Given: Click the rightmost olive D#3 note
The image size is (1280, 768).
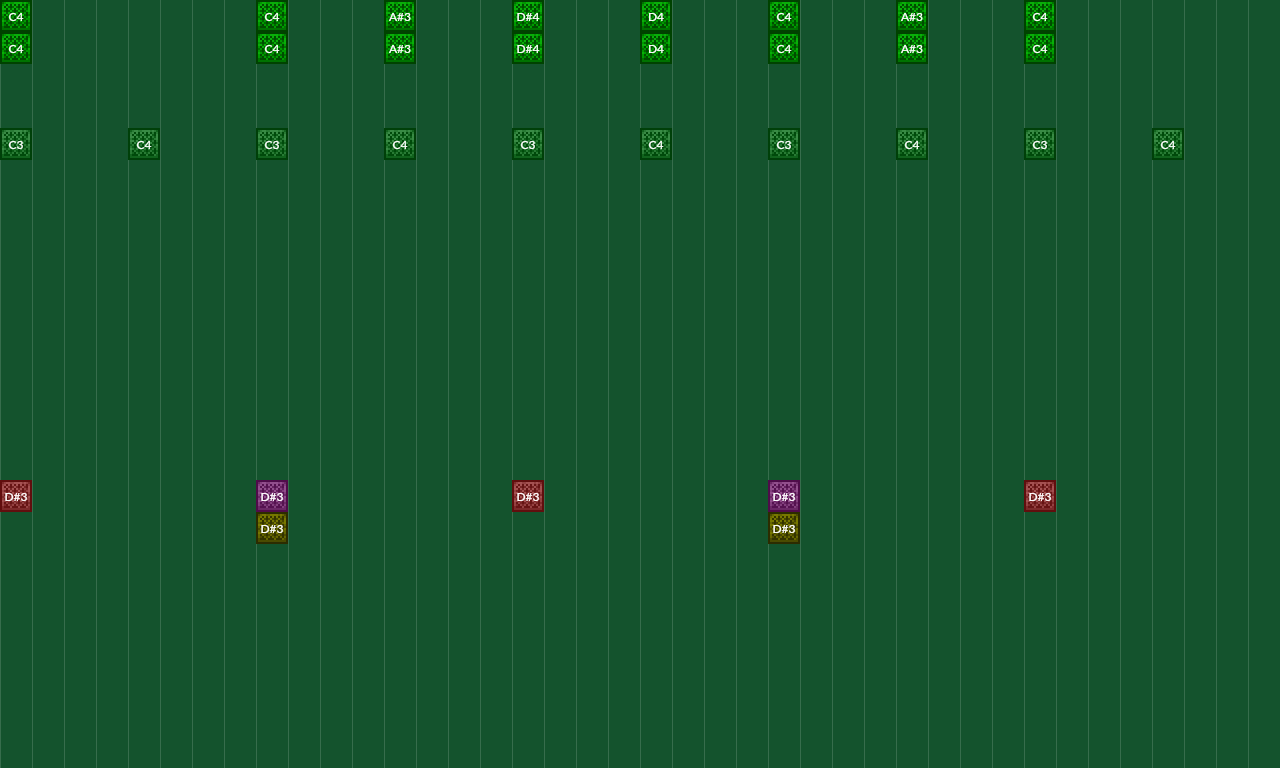Looking at the screenshot, I should (783, 528).
